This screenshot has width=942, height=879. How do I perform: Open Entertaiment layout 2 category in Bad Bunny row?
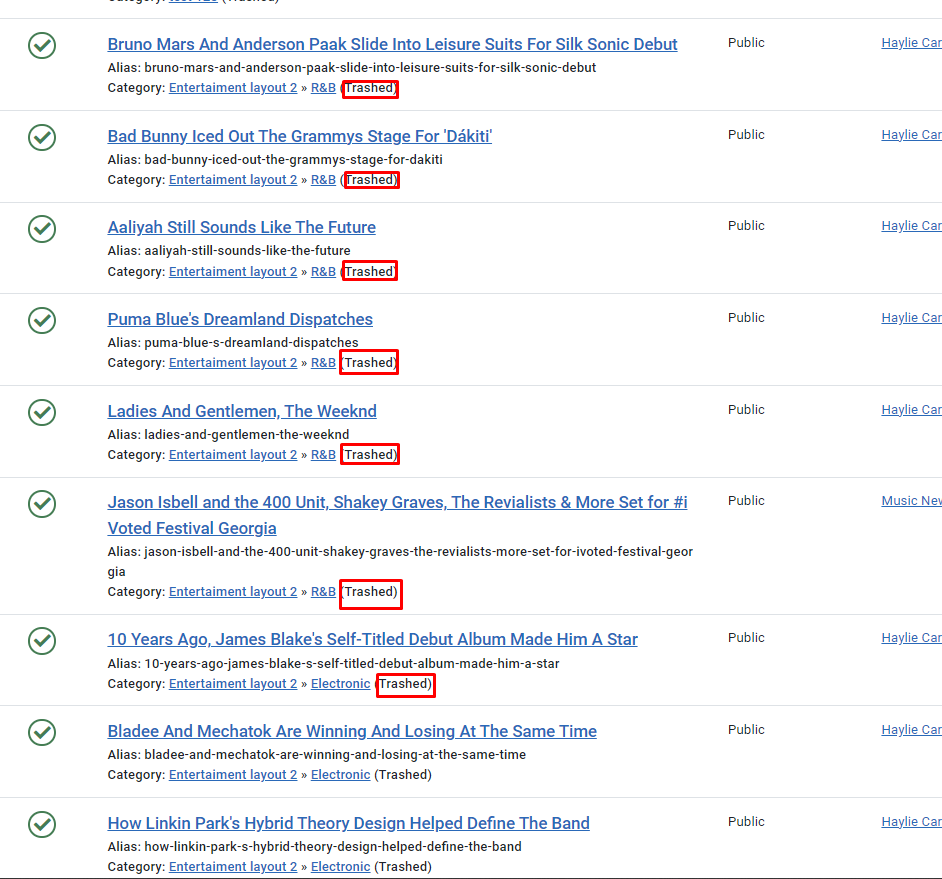(233, 180)
